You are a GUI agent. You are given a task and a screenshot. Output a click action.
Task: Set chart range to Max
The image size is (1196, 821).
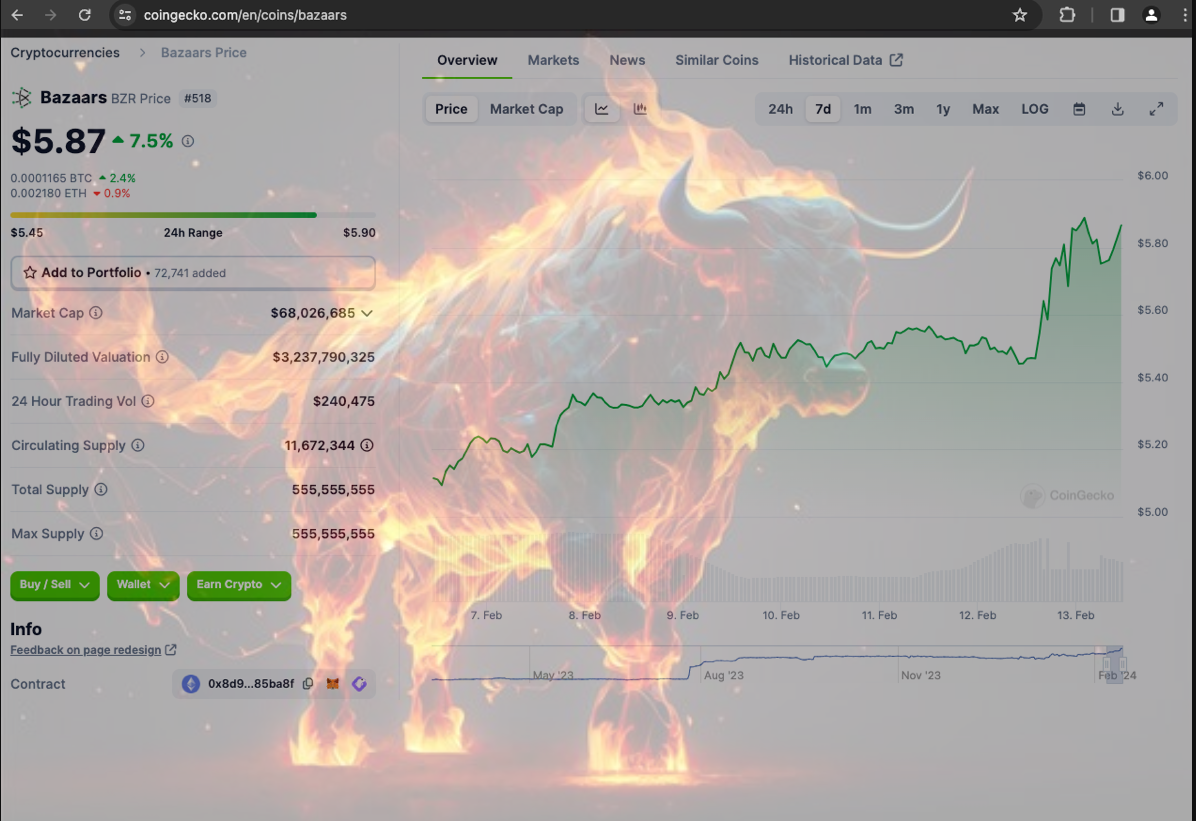tap(985, 109)
